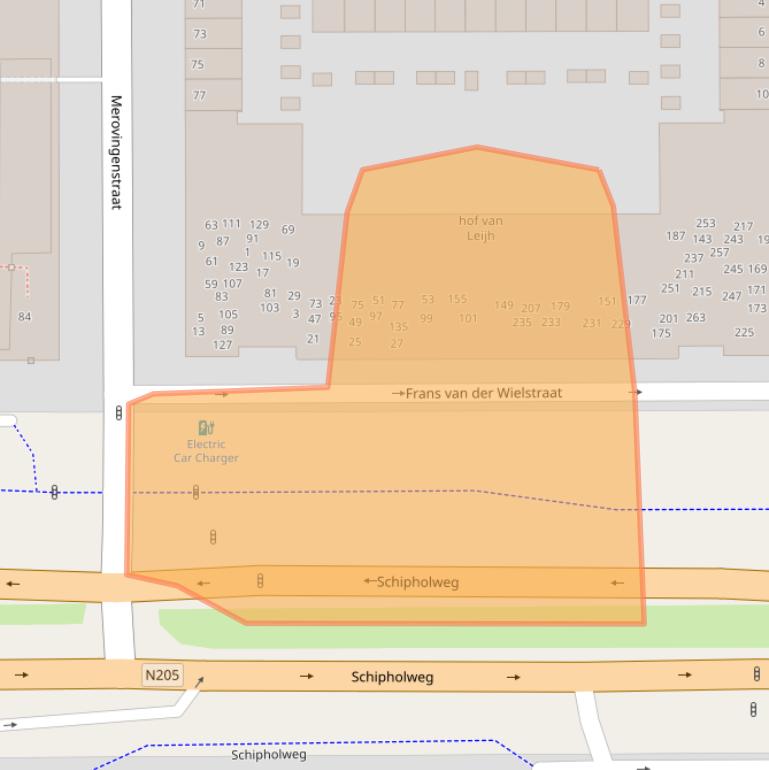769x770 pixels.
Task: Click house number 155 inside highlighted area
Action: coord(457,299)
